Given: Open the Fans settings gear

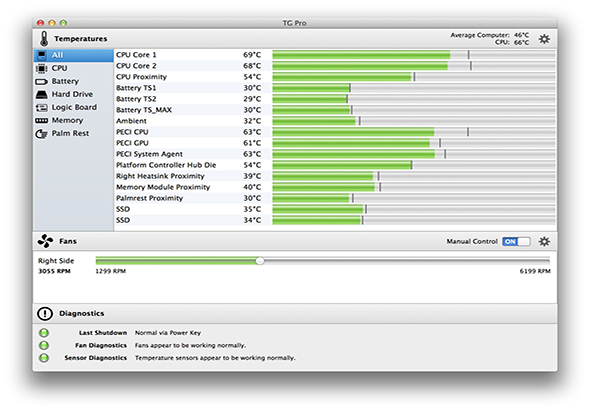Looking at the screenshot, I should click(544, 241).
